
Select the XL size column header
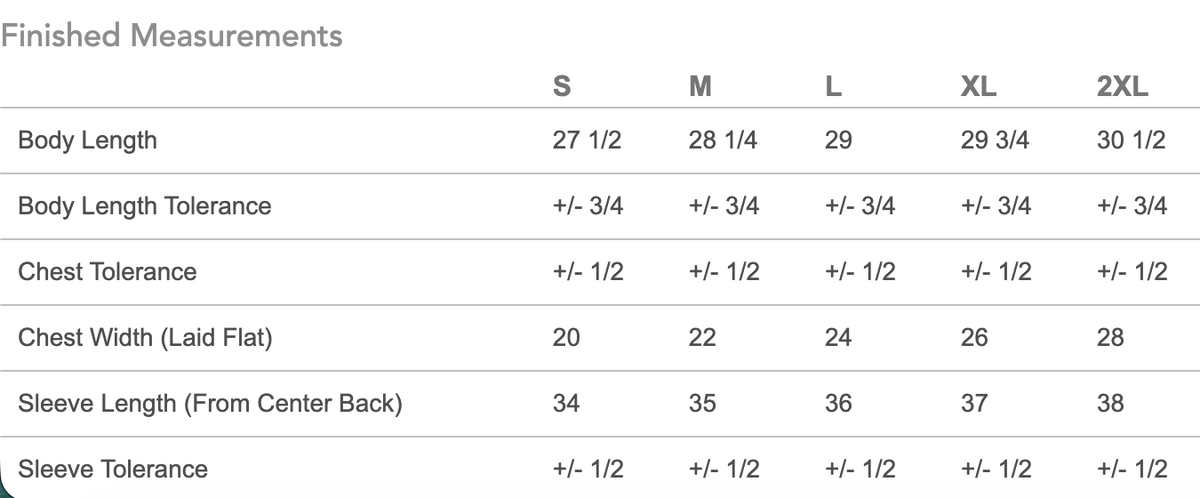[977, 87]
